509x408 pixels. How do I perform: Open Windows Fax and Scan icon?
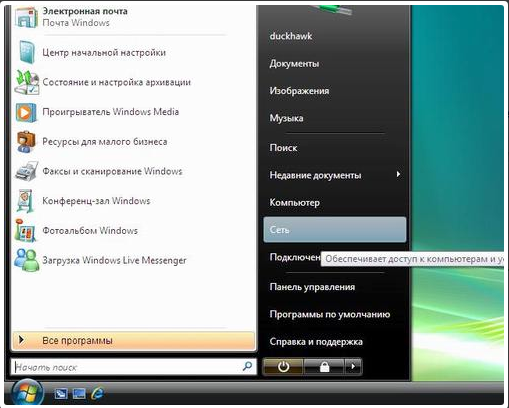pos(26,172)
